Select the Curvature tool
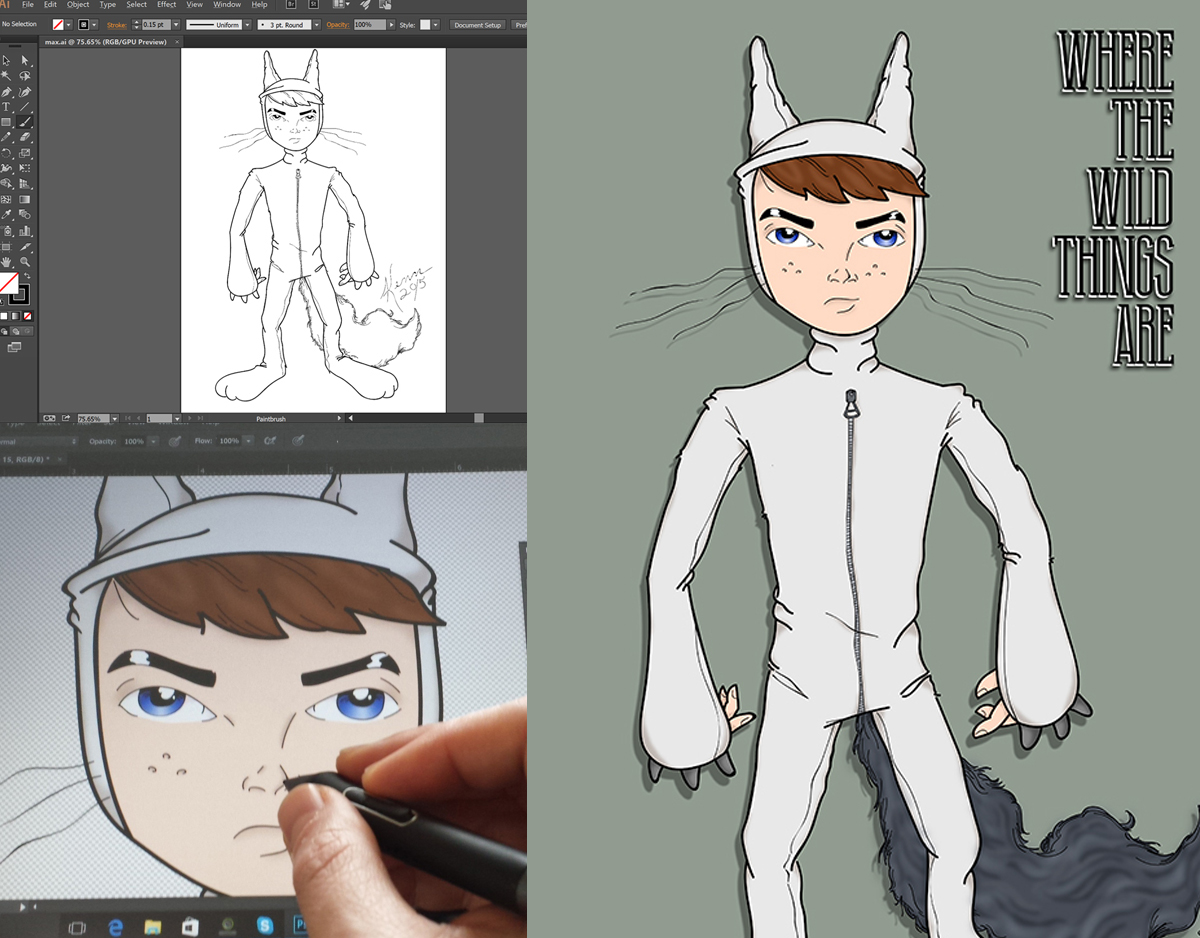 25,91
